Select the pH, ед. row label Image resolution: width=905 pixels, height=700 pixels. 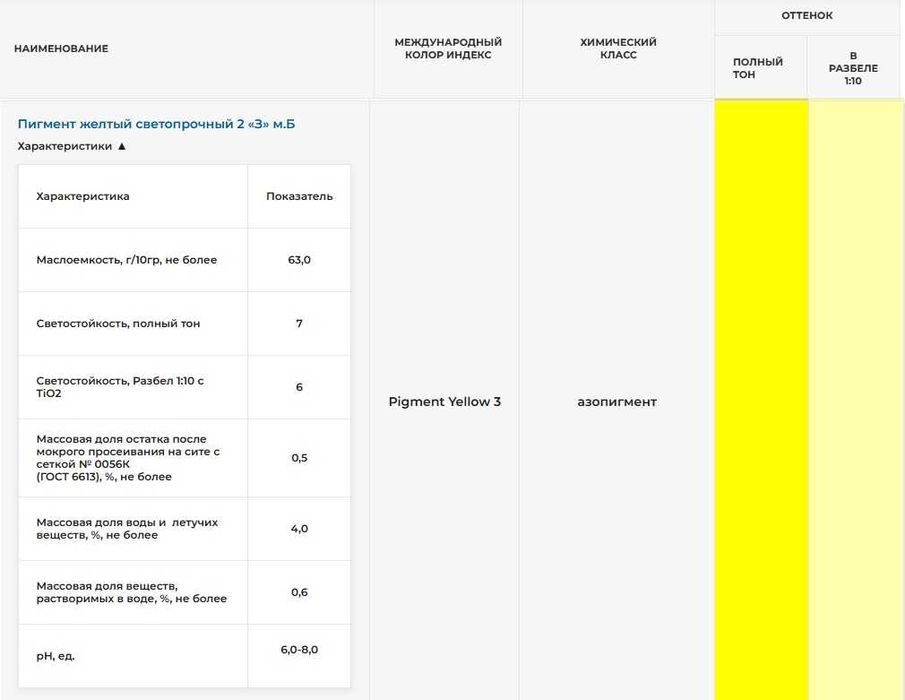pos(55,656)
